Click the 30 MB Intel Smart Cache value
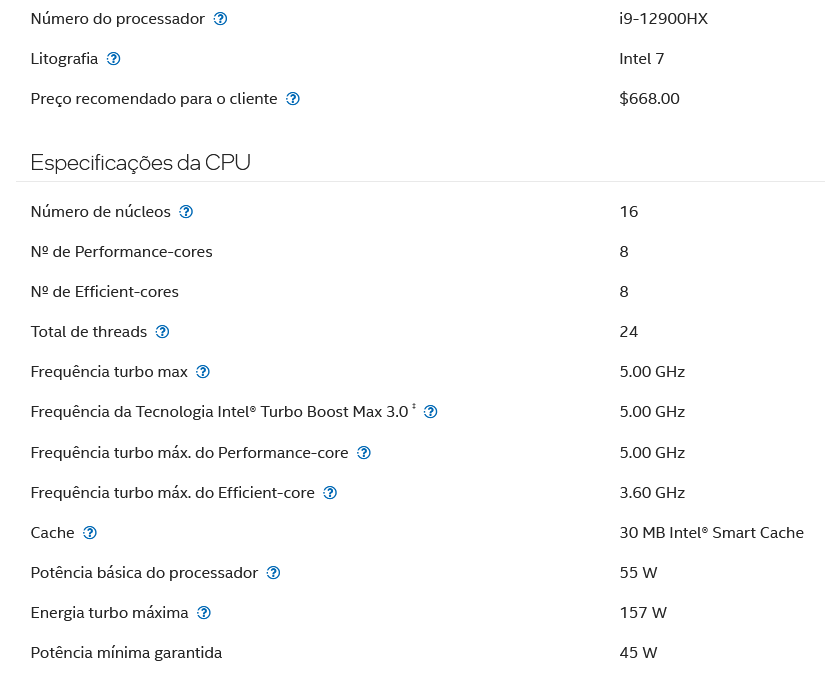The image size is (825, 686). tap(711, 533)
